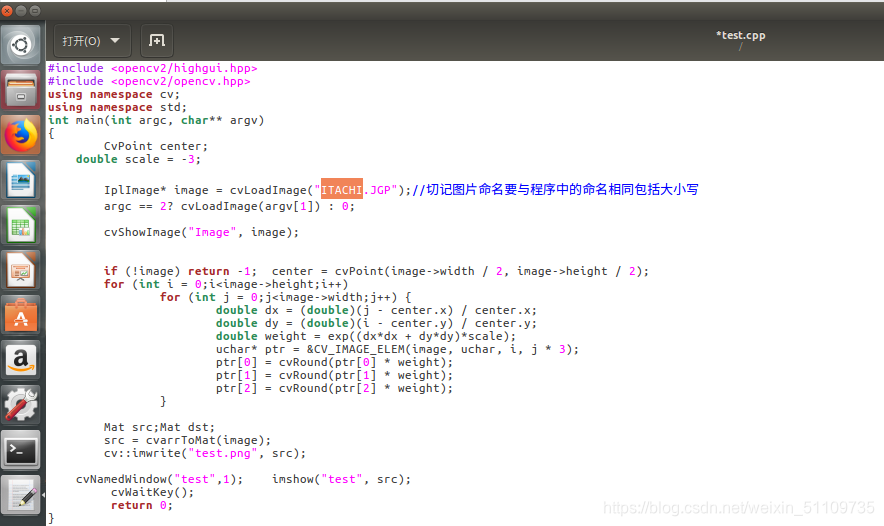Screen dimensions: 884x526
Task: Click the 'cvNamedWindow("test",1);' statement
Action: (160, 479)
